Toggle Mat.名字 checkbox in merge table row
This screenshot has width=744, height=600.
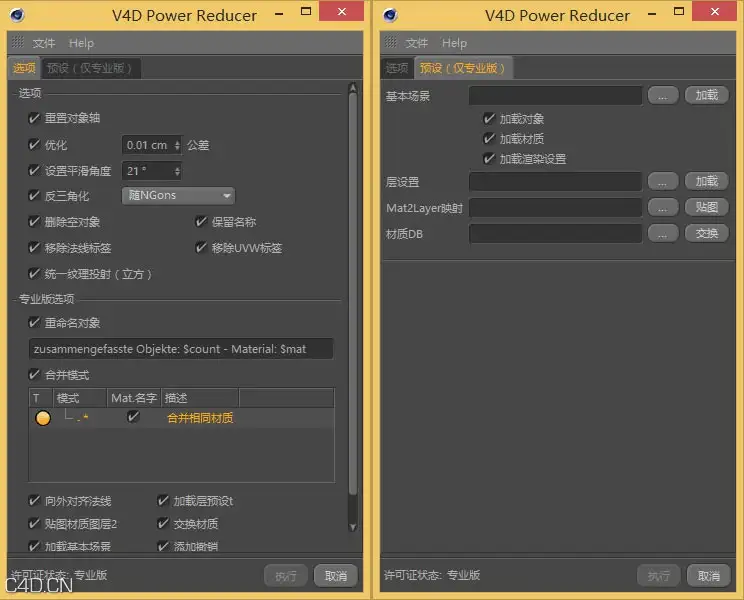[133, 417]
